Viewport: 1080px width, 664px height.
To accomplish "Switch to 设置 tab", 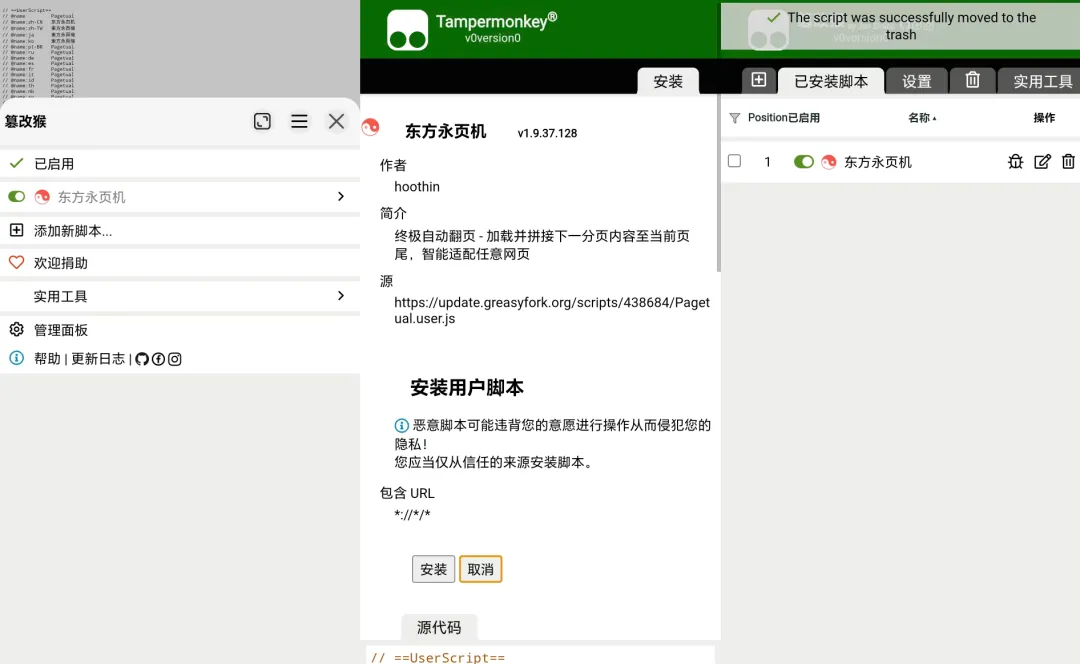I will click(x=917, y=81).
